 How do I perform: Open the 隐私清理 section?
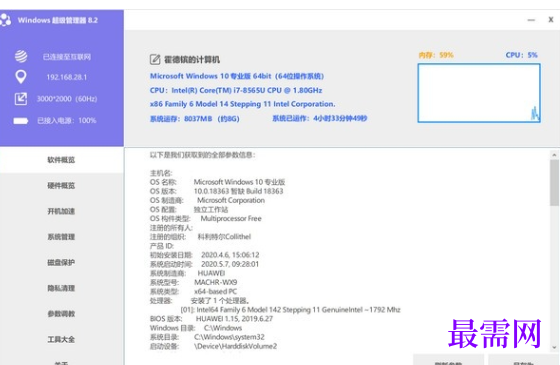coord(61,288)
